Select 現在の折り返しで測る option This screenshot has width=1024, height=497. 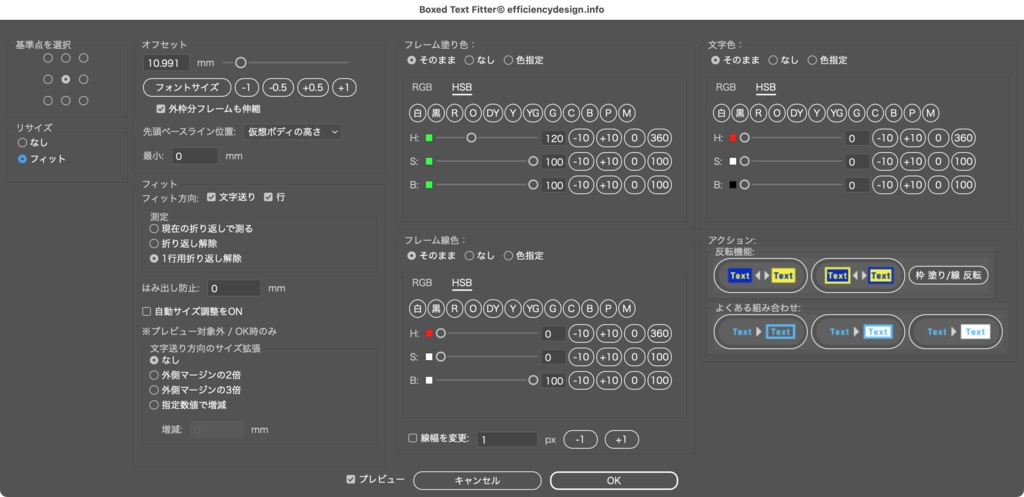coord(201,229)
